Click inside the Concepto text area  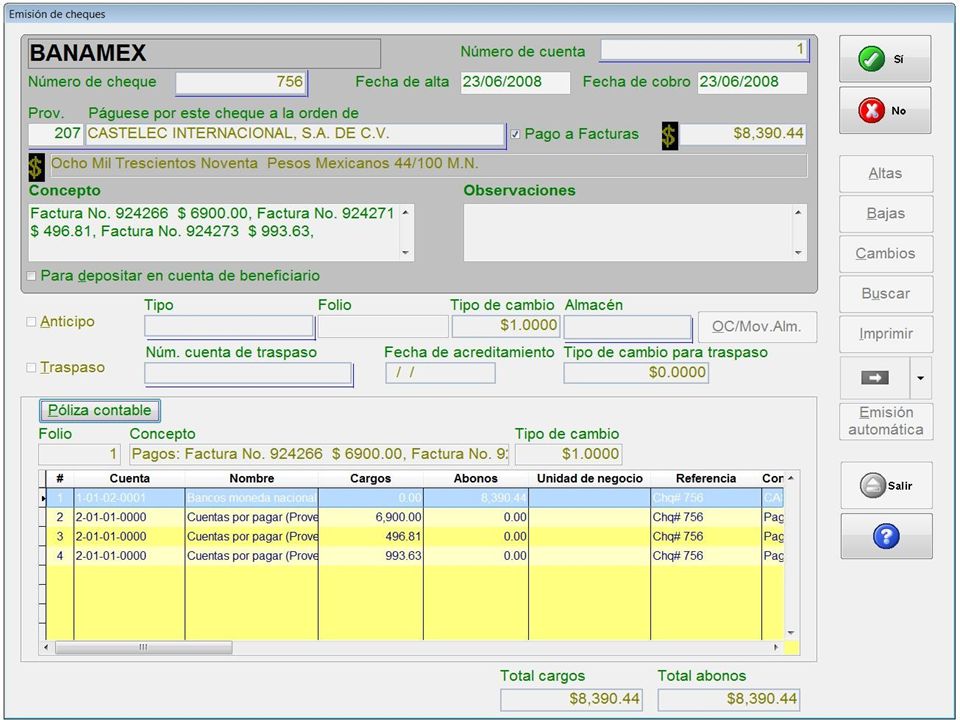(214, 233)
